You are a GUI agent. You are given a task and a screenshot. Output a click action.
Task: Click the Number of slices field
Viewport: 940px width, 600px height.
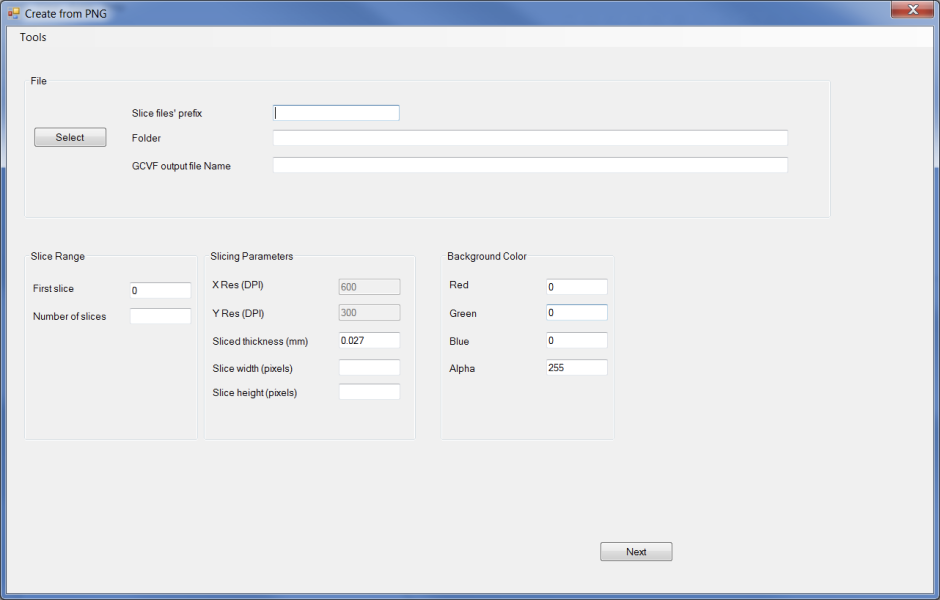(x=161, y=316)
